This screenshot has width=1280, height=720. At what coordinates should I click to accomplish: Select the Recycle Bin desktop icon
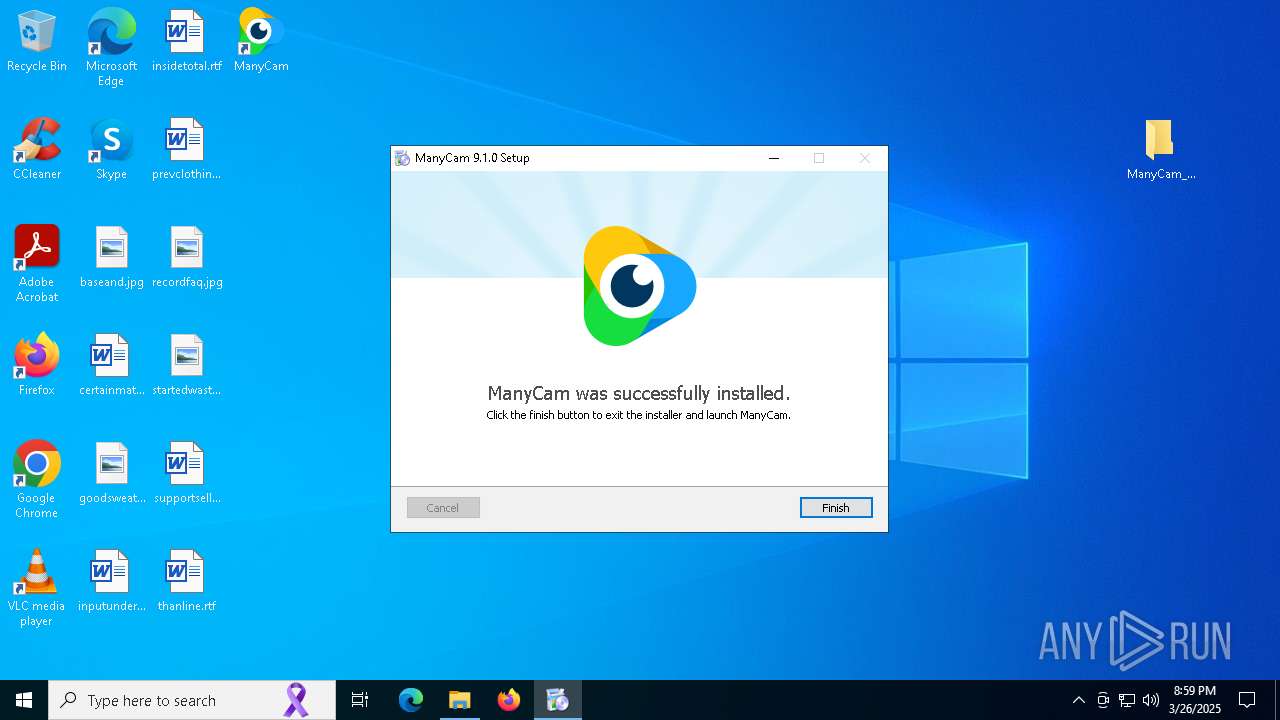click(x=37, y=41)
